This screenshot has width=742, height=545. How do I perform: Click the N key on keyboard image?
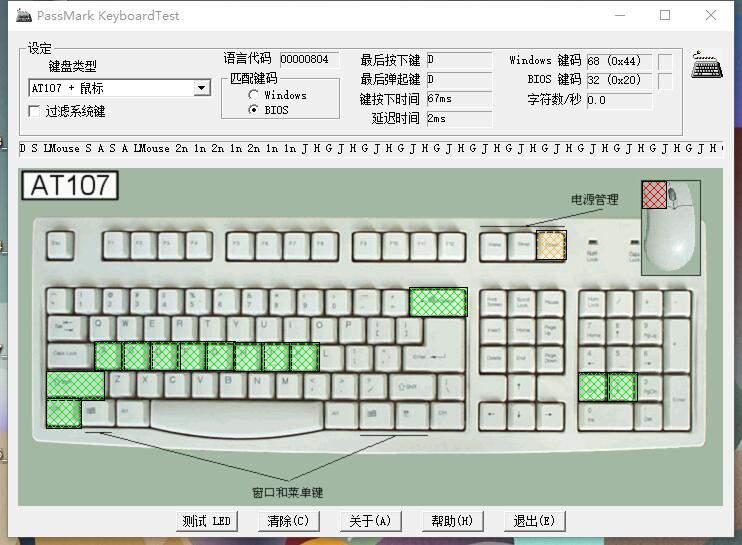(x=259, y=384)
